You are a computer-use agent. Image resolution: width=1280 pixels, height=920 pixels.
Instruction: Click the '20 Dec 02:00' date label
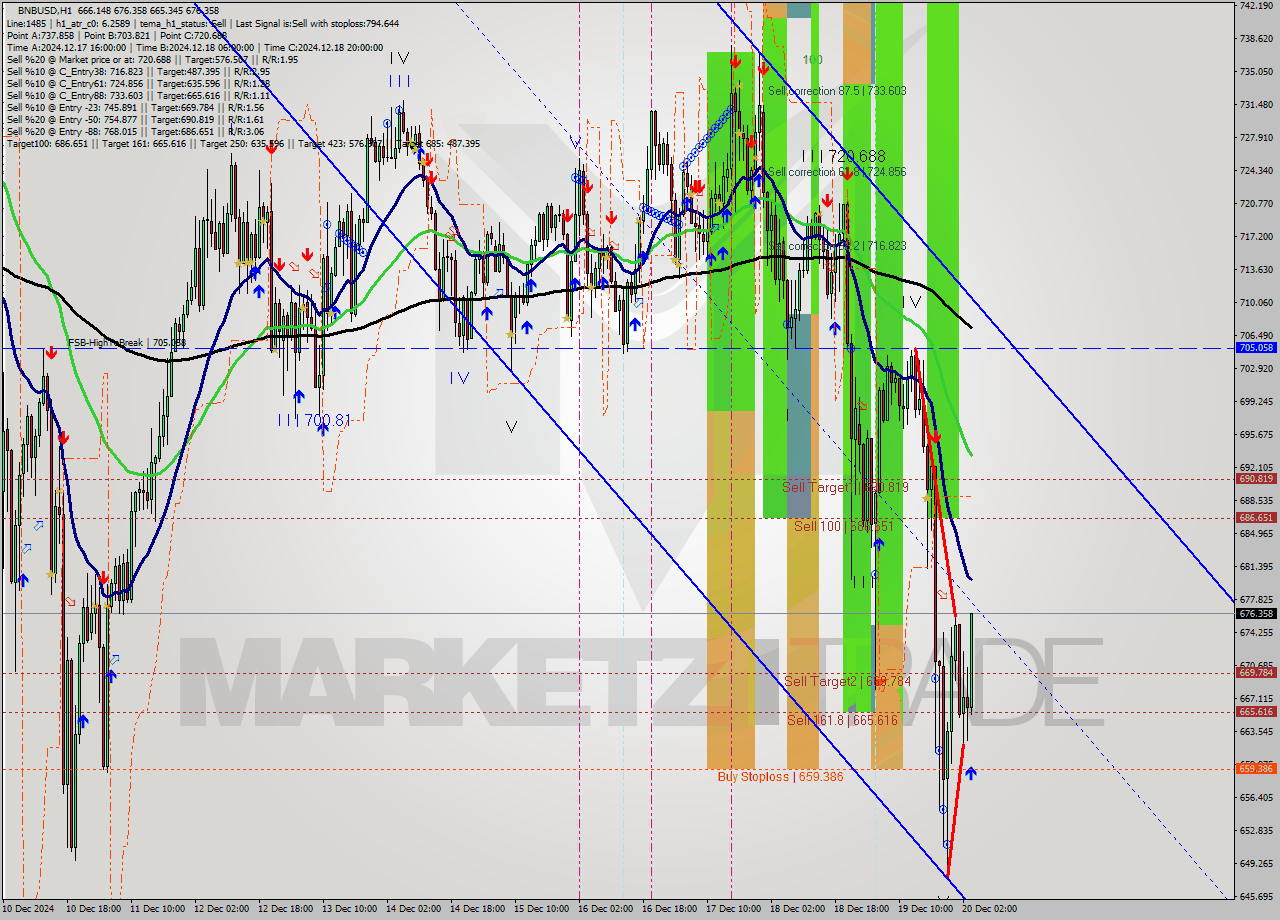coord(990,909)
